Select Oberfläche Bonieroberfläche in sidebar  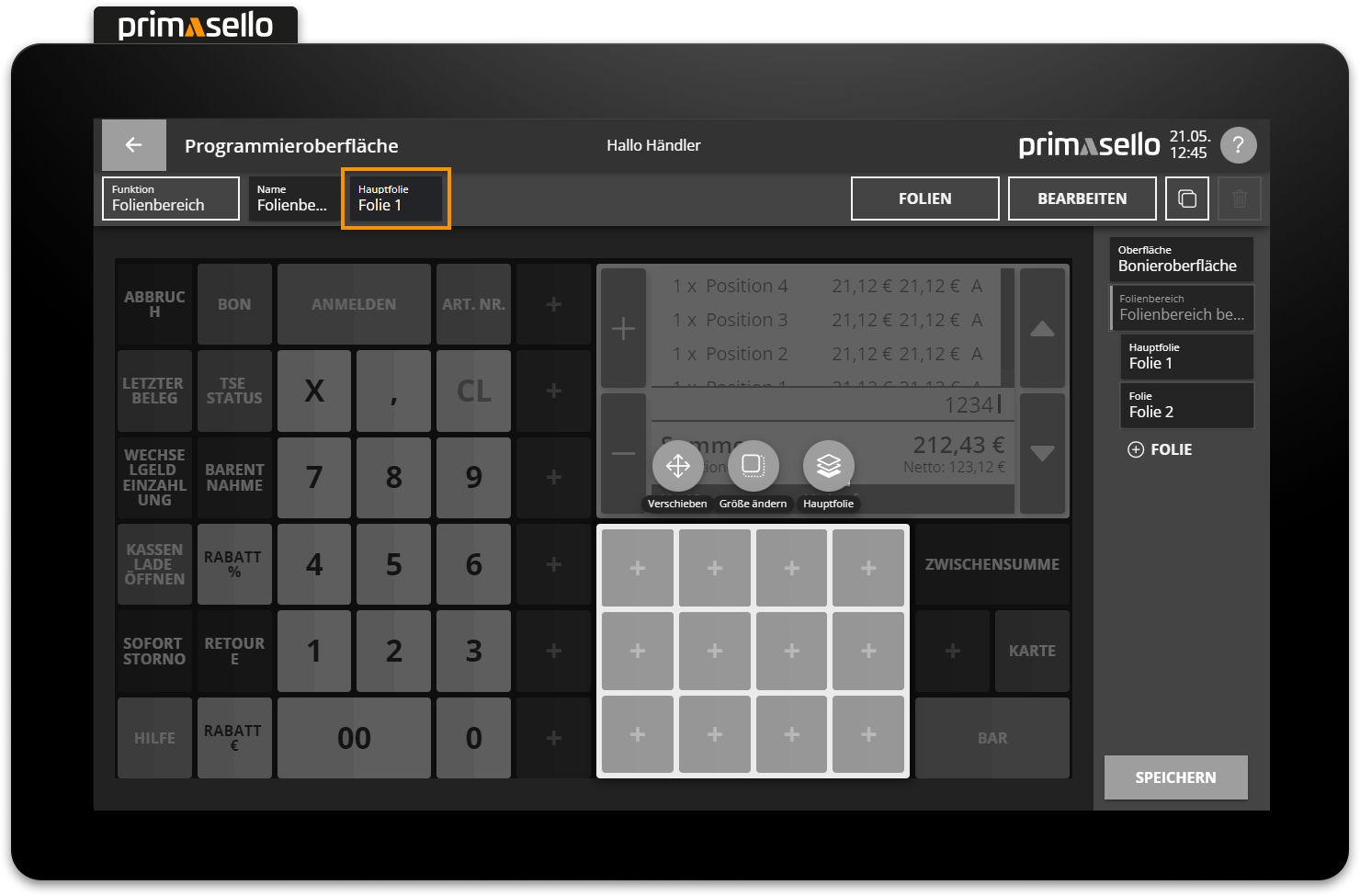point(1181,259)
